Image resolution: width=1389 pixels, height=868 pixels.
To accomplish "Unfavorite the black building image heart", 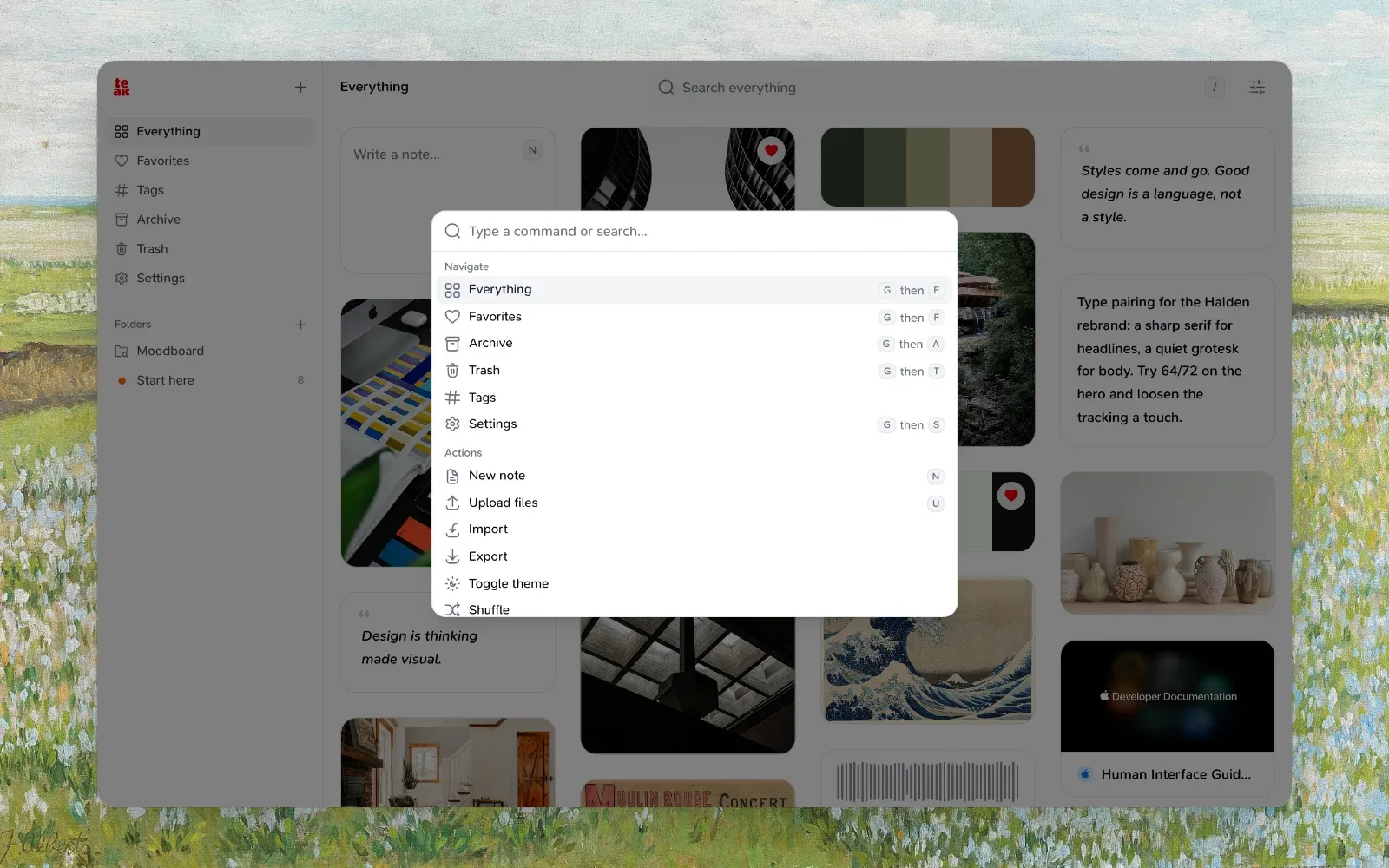I will click(771, 151).
